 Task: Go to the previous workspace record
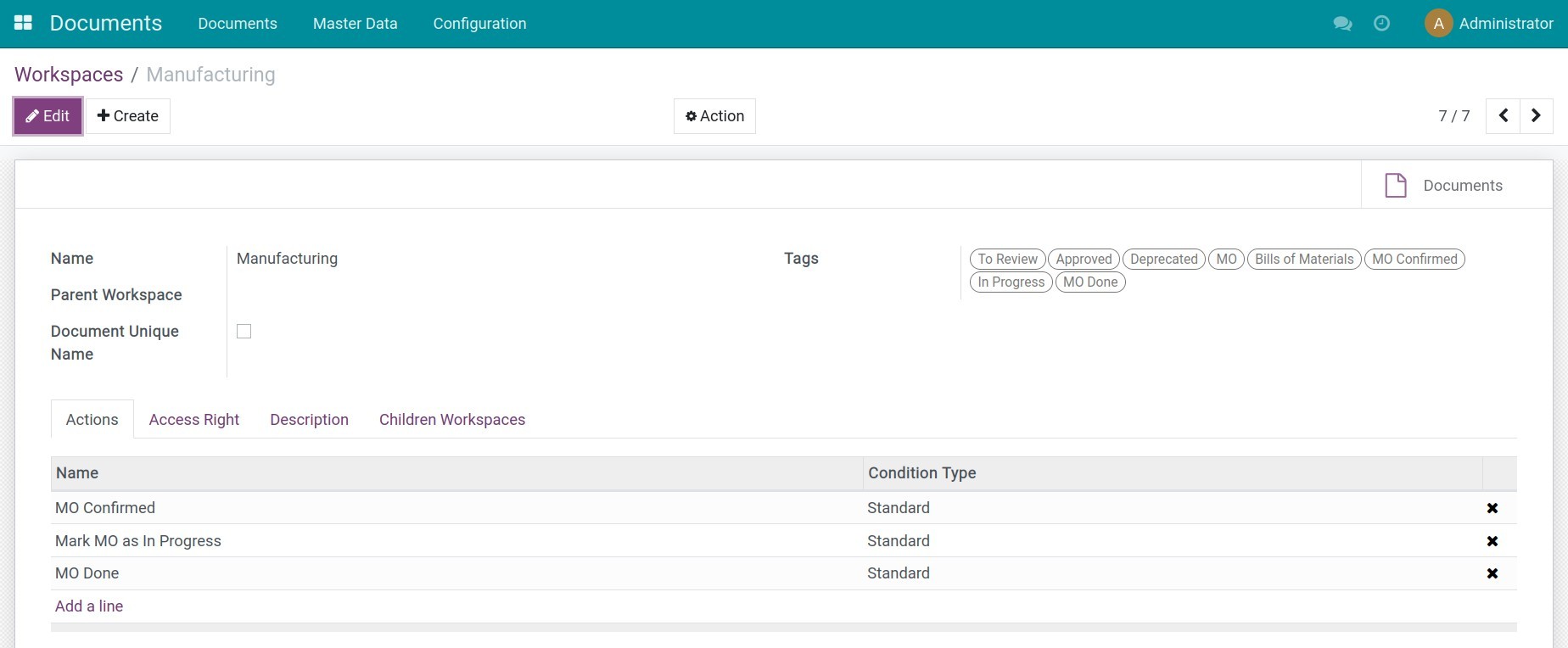(x=1503, y=116)
